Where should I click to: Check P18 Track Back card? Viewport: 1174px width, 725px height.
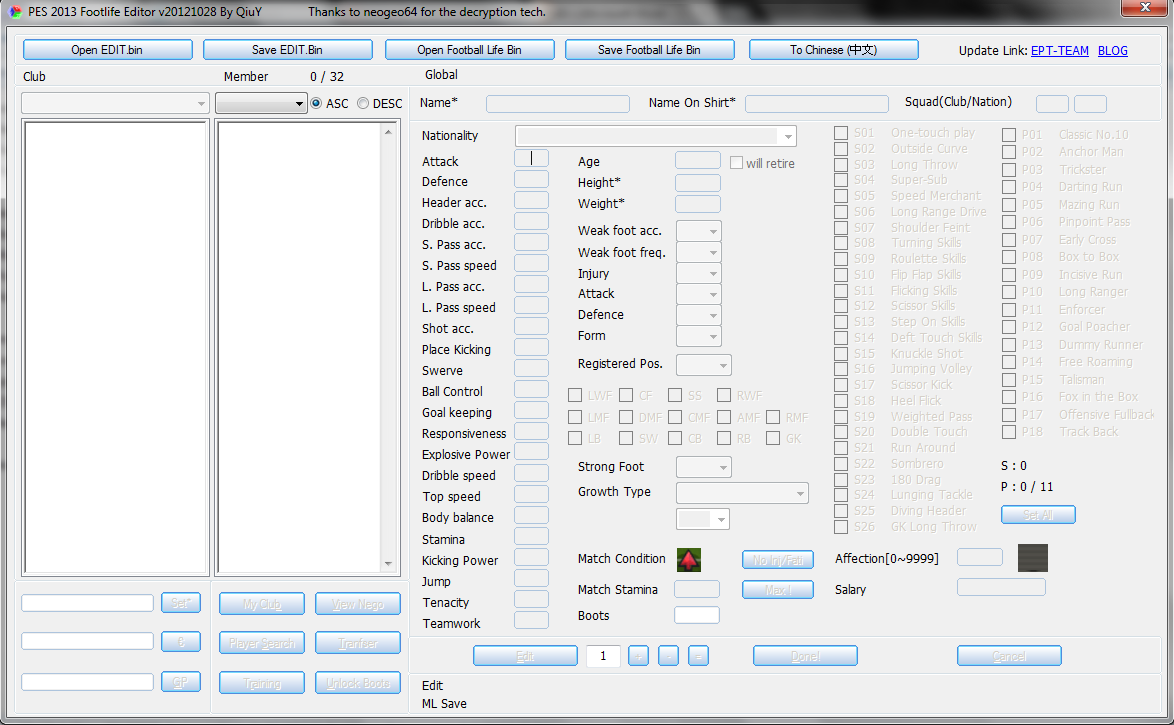pyautogui.click(x=1009, y=432)
